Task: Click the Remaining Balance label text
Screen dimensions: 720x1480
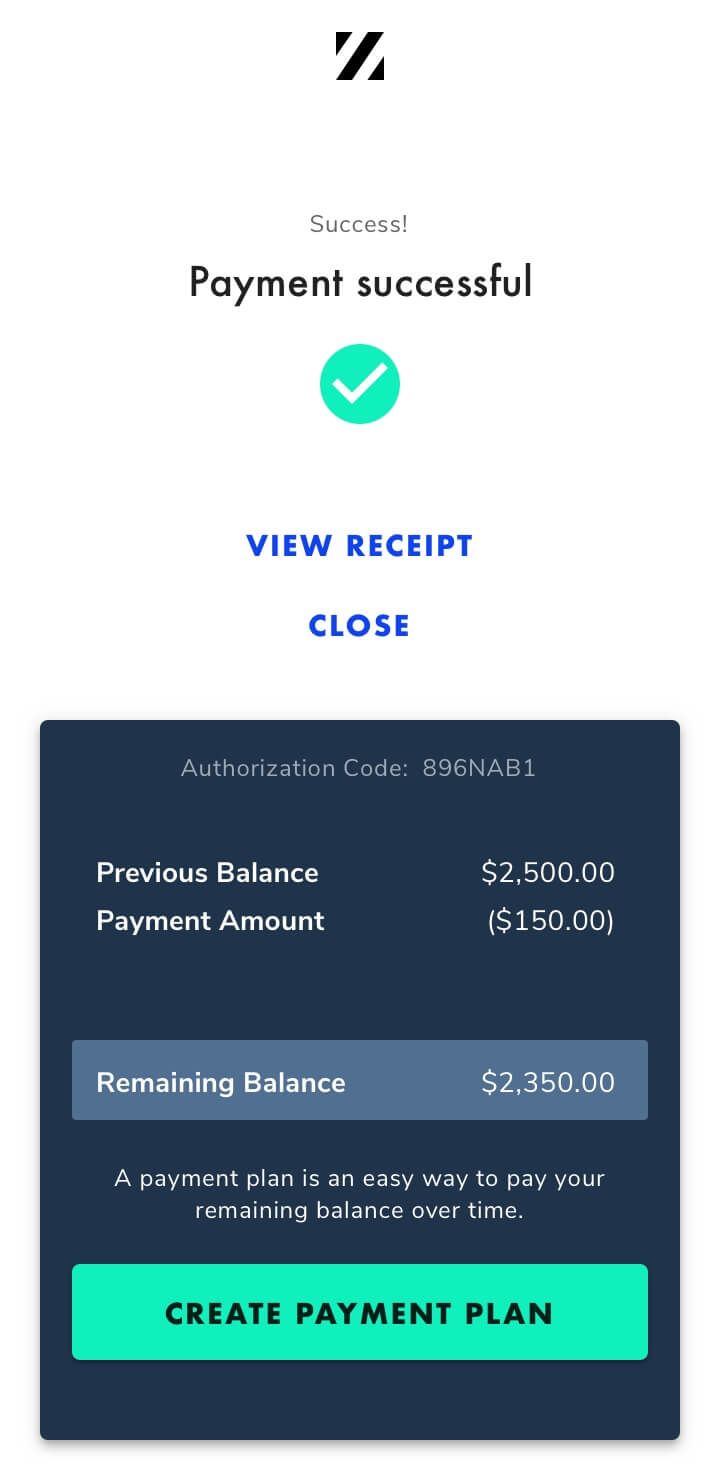Action: coord(221,1082)
